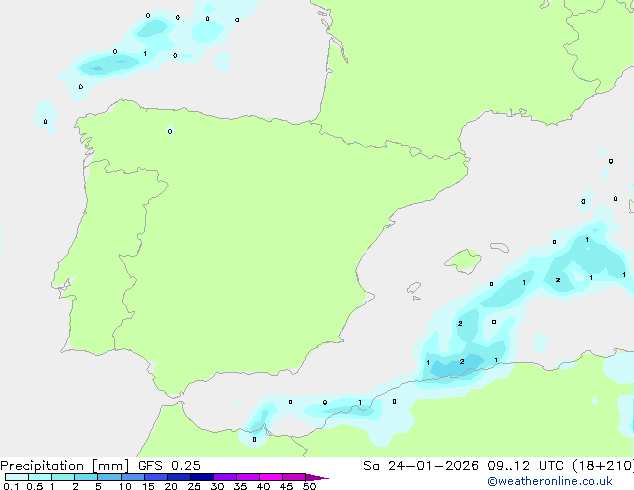Click the legend label "10"
634x490 pixels.
pos(125,486)
